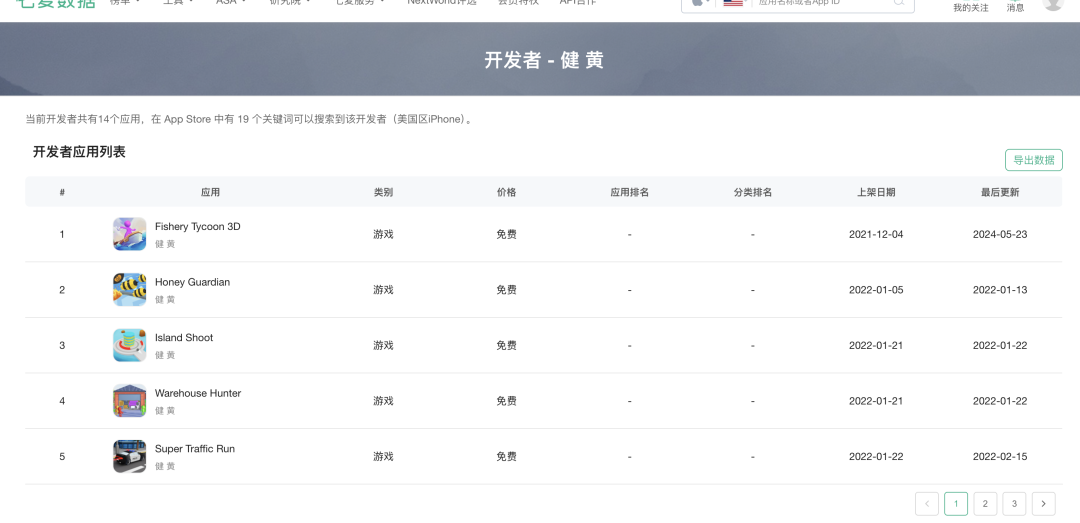Image resolution: width=1080 pixels, height=523 pixels.
Task: Click 免费 price in Island Shoot row
Action: (506, 345)
